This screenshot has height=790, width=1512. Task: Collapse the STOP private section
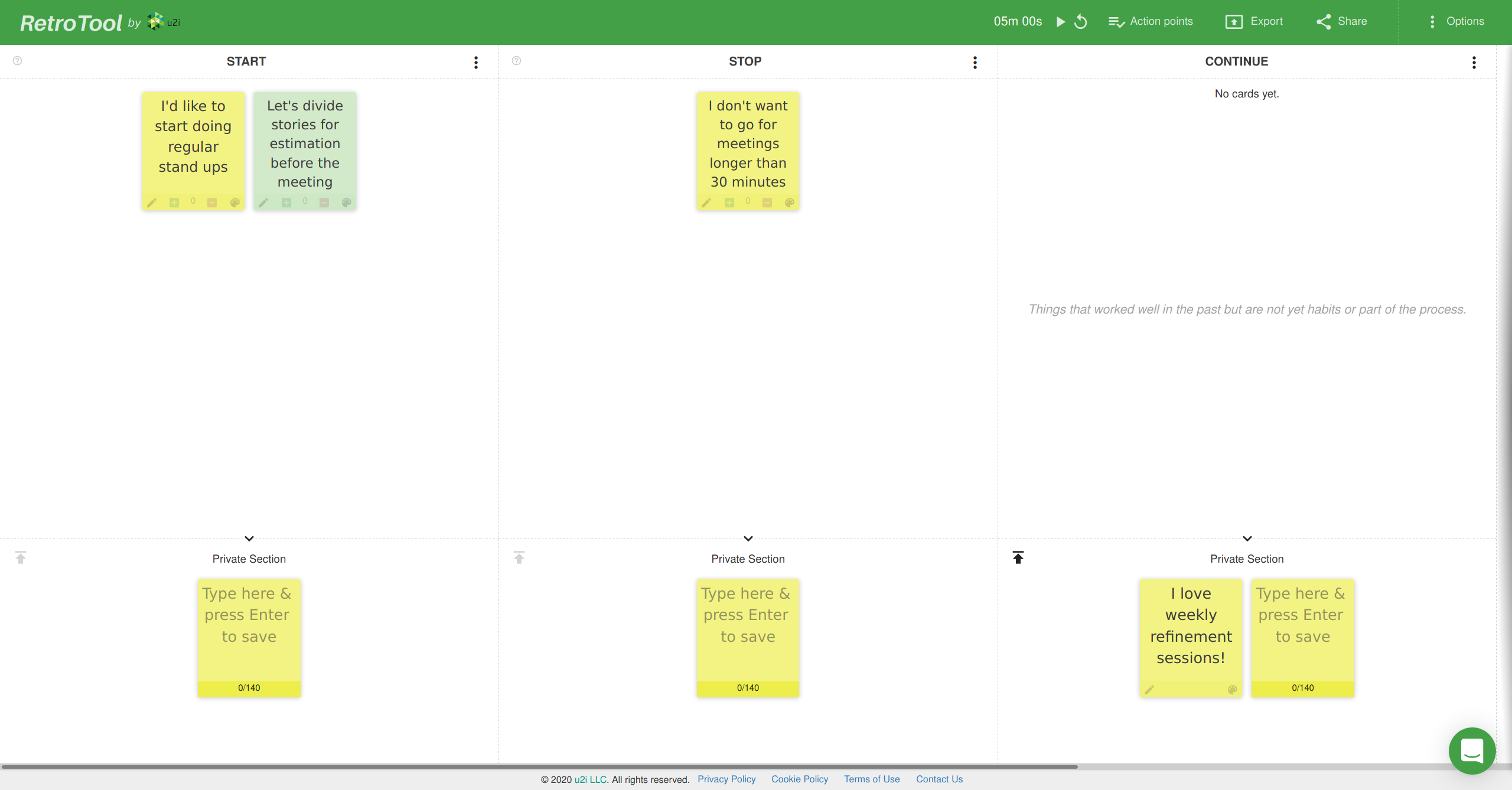(748, 538)
